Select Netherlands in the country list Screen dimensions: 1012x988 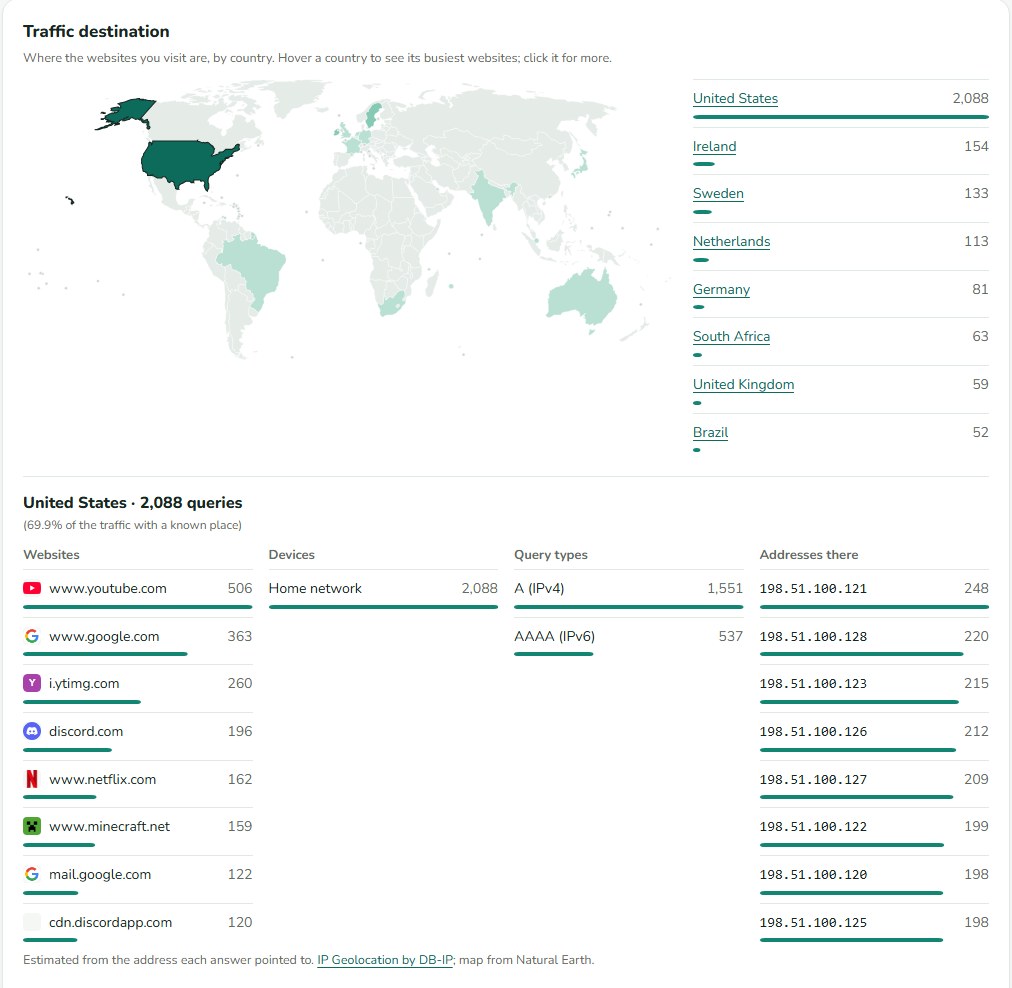(x=731, y=241)
